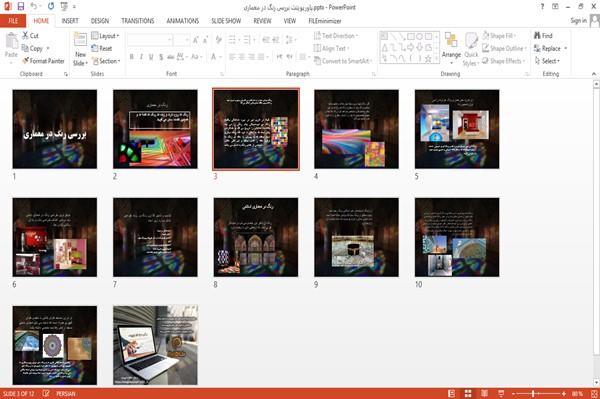Viewport: 600px width, 399px height.
Task: Click the Redo icon in title bar
Action: 51,7
